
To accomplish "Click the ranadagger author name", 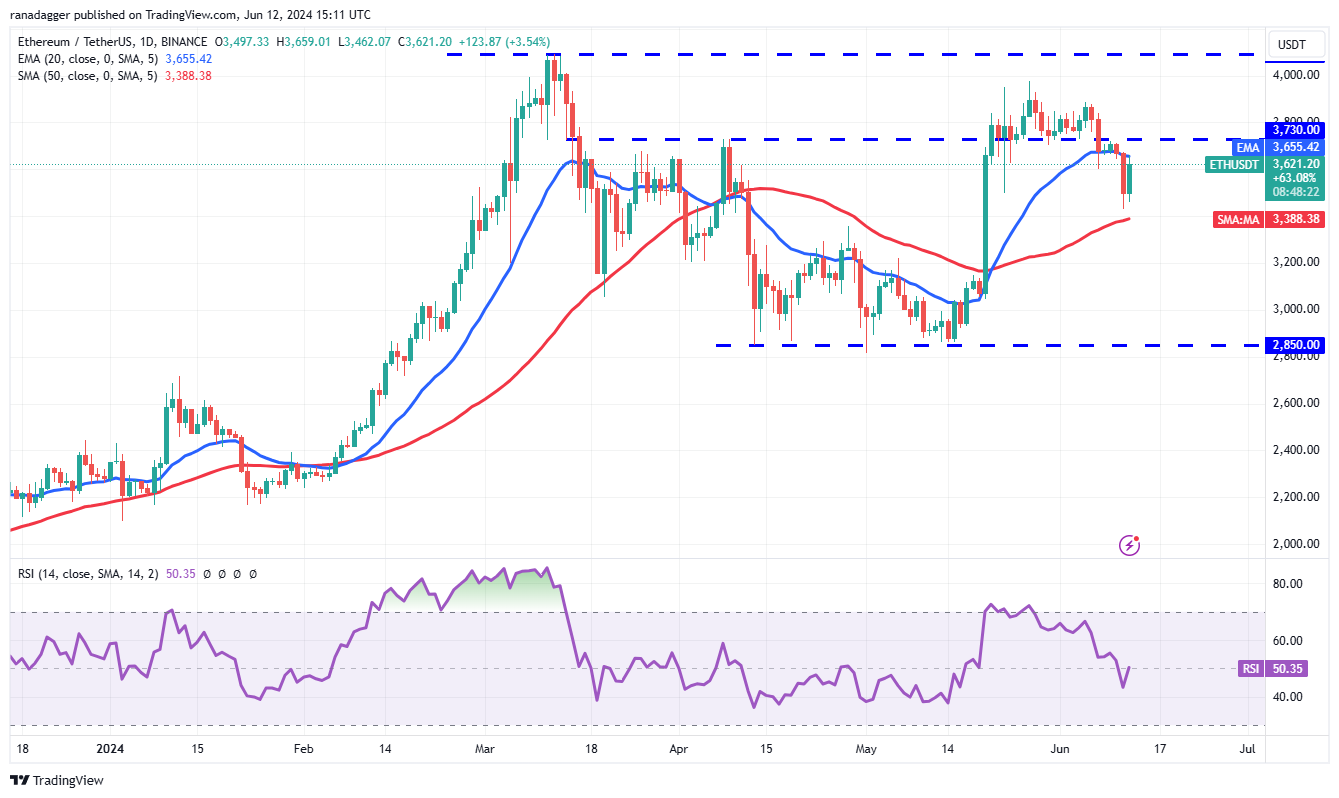I will coord(44,15).
